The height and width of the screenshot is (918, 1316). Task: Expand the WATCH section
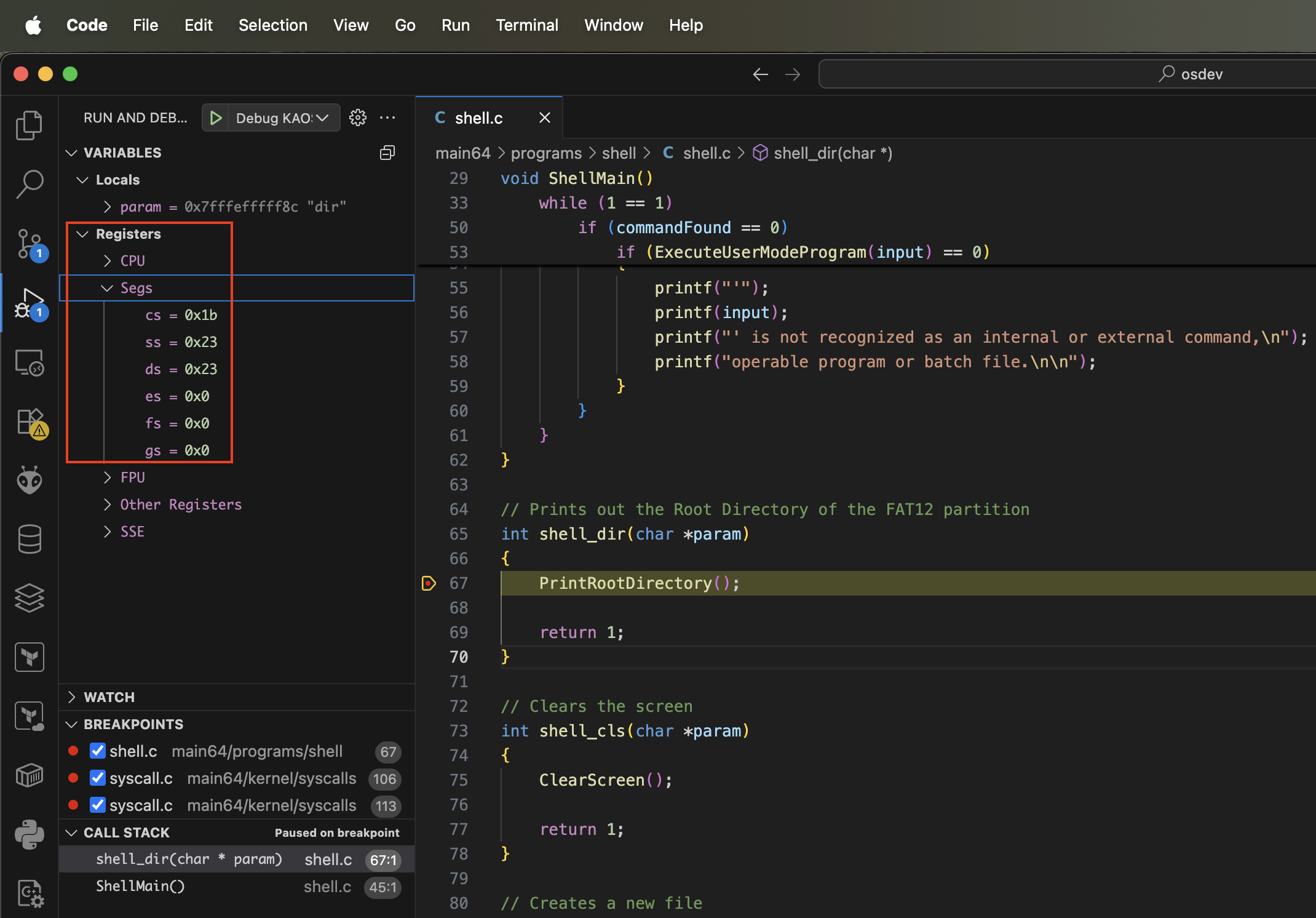click(71, 697)
